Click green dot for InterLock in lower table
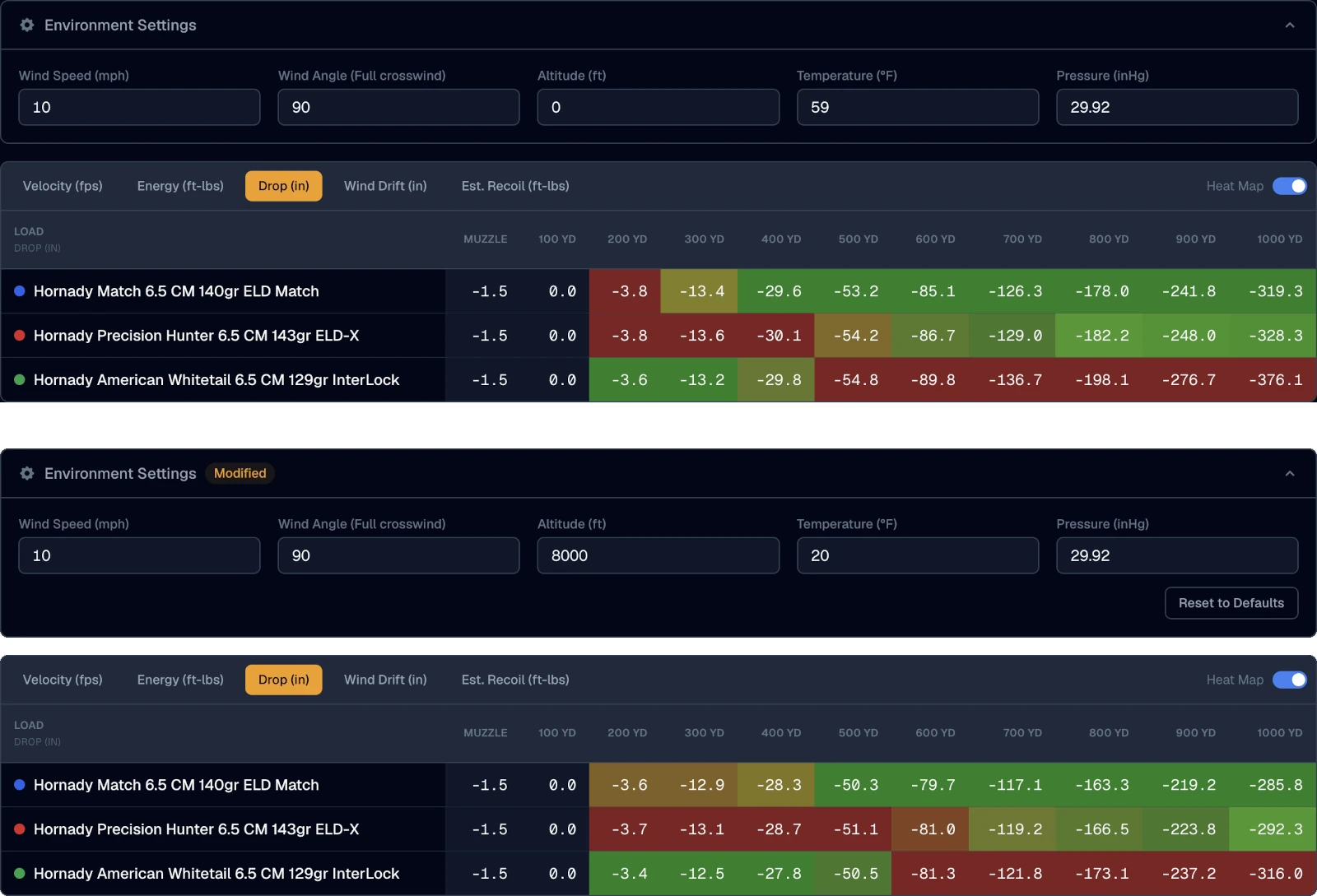This screenshot has height=896, width=1317. [20, 874]
